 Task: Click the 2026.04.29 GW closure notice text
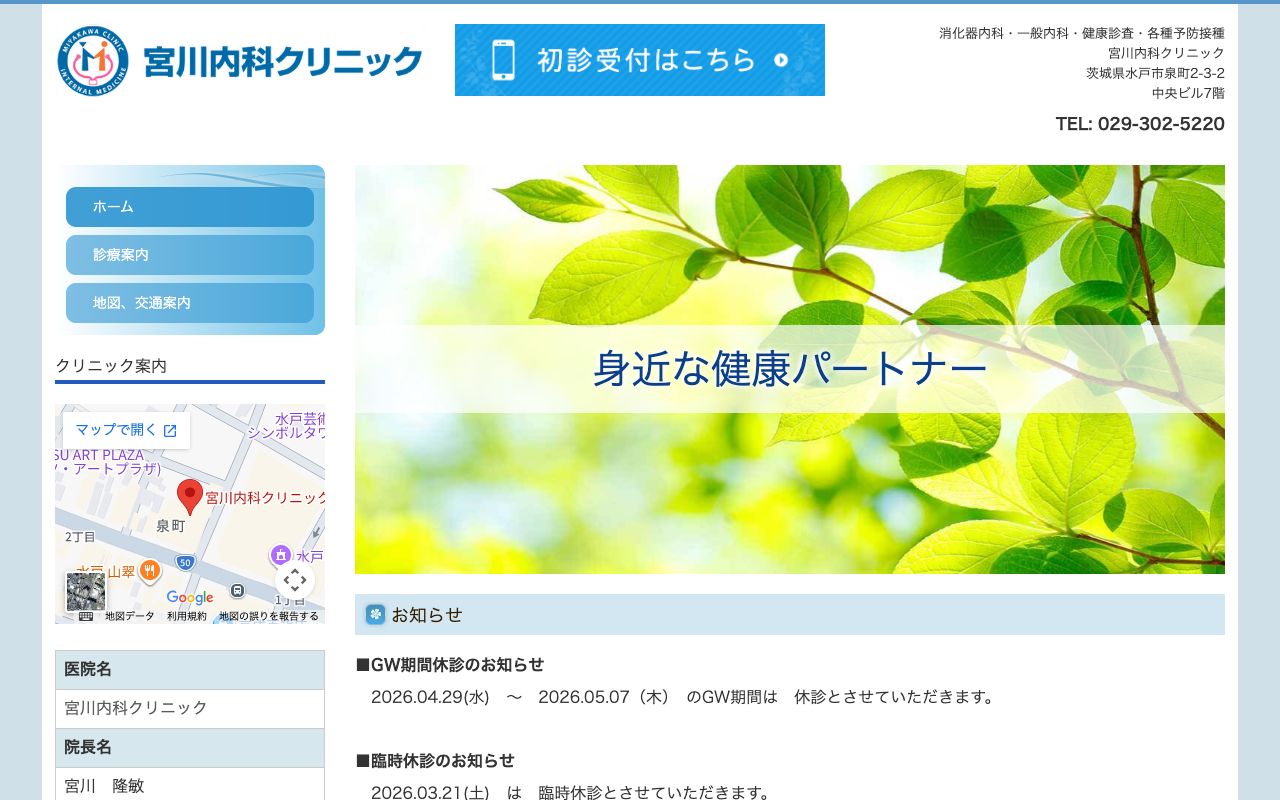pyautogui.click(x=685, y=697)
